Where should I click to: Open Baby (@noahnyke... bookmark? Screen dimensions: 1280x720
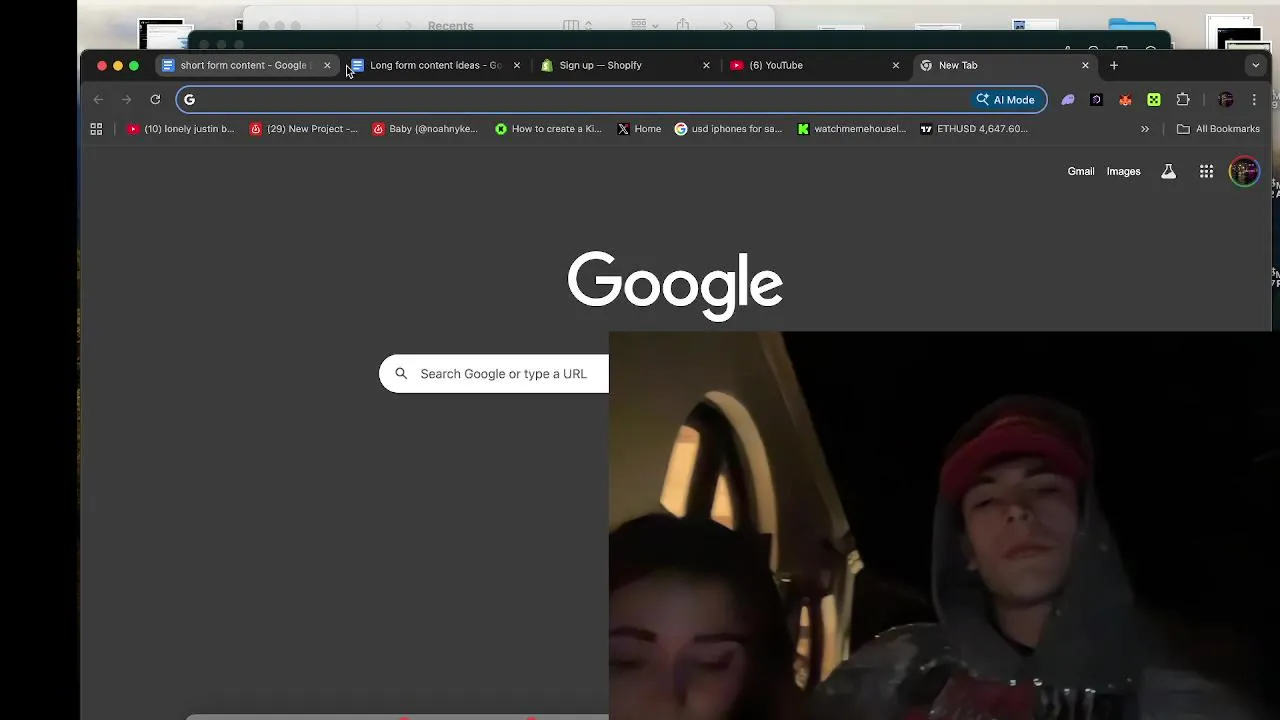pyautogui.click(x=425, y=128)
